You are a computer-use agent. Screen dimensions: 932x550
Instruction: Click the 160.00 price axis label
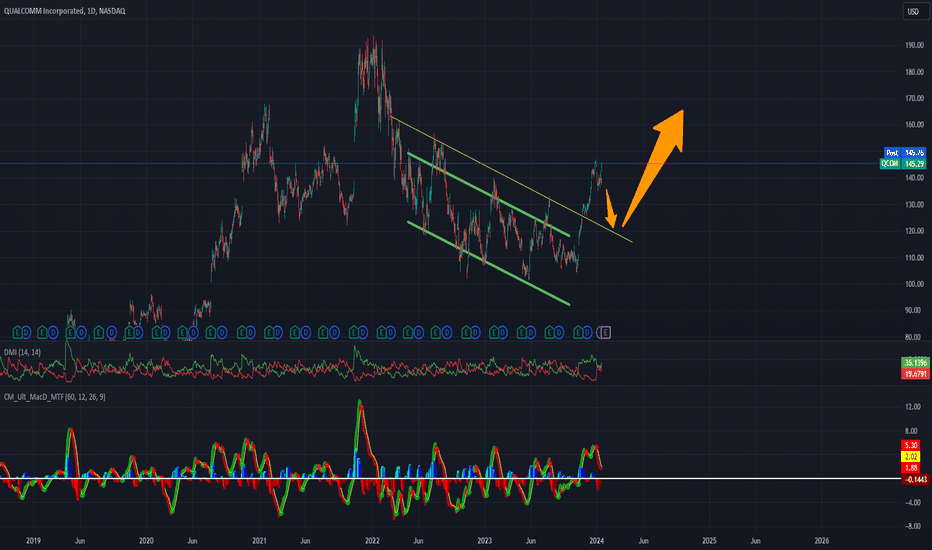click(x=914, y=125)
